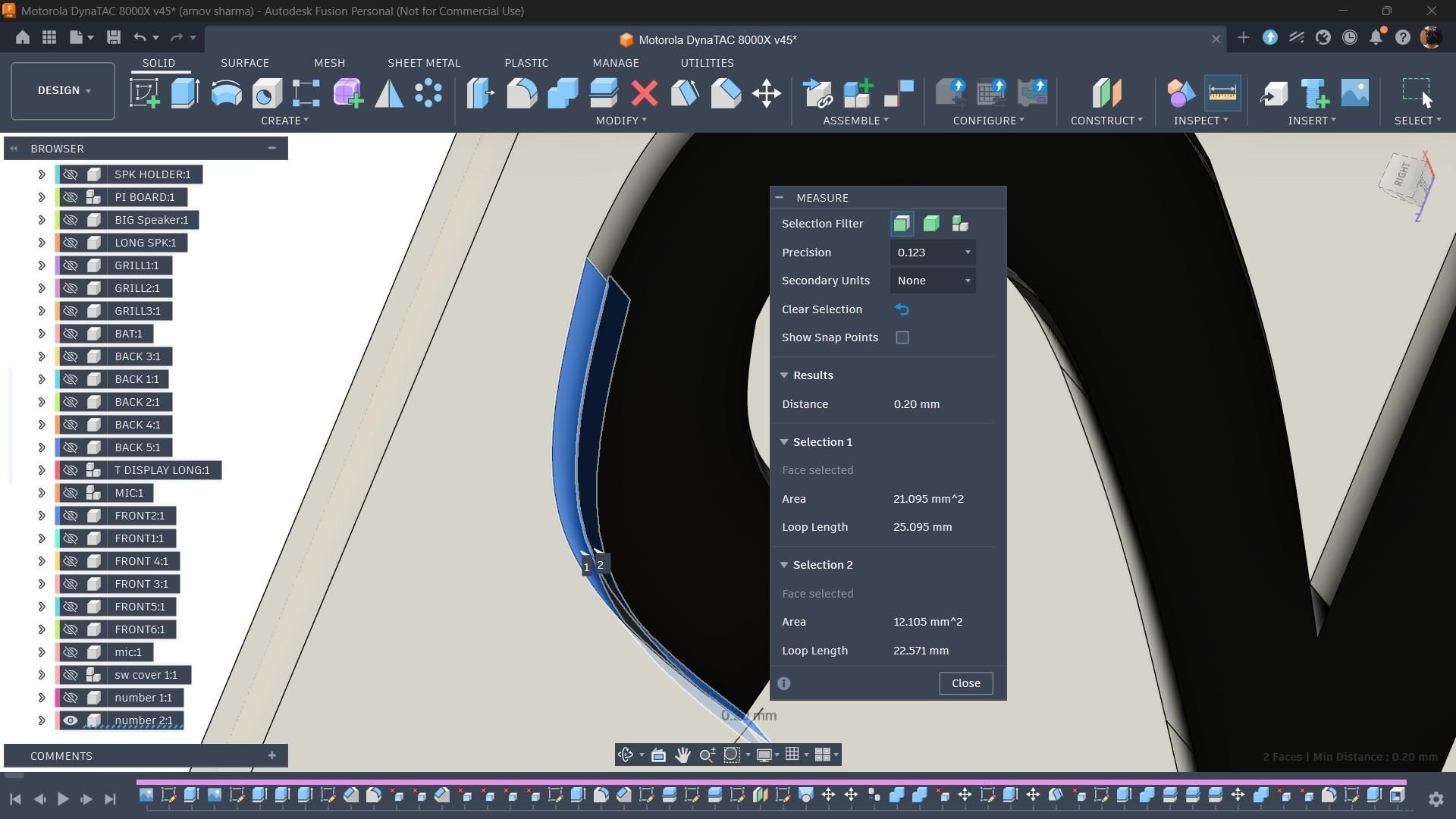Collapse the Selection 2 section

(784, 565)
